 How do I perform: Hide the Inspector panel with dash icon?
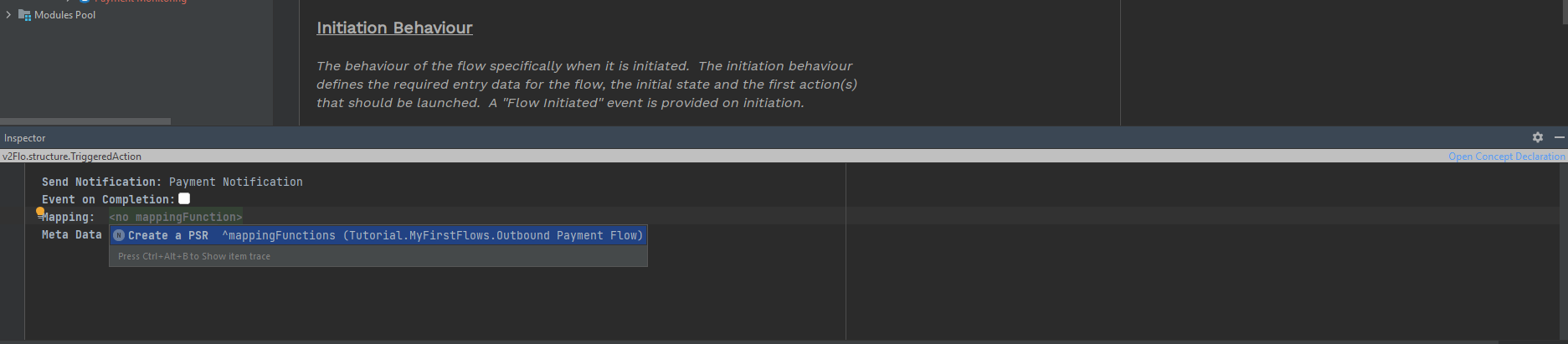pos(1559,137)
